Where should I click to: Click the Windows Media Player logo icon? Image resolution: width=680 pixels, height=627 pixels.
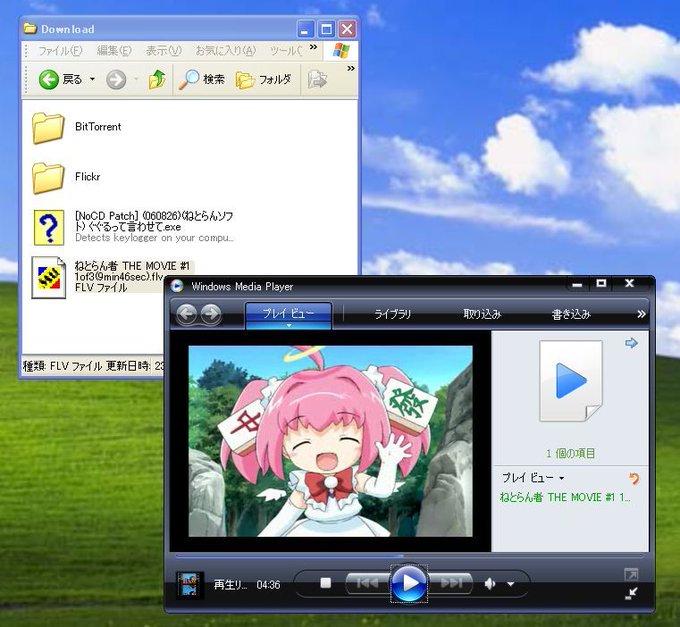177,286
